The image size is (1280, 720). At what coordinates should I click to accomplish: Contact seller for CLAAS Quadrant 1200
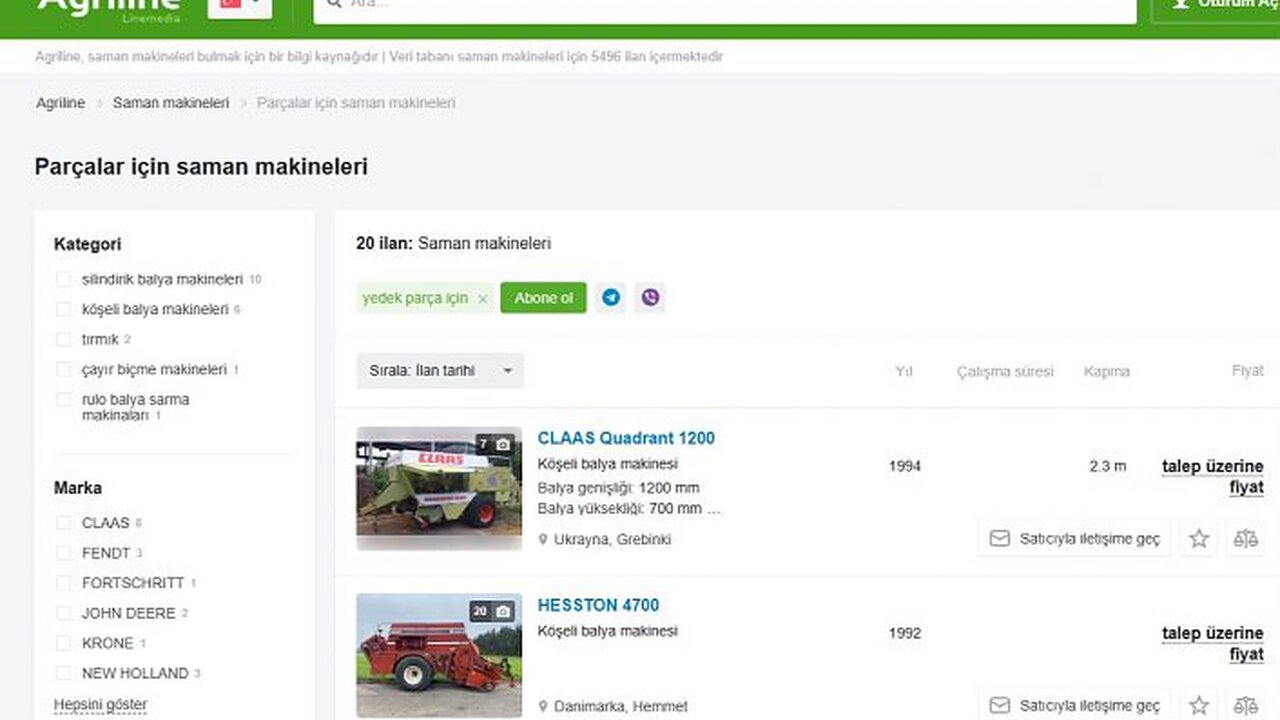click(1075, 539)
